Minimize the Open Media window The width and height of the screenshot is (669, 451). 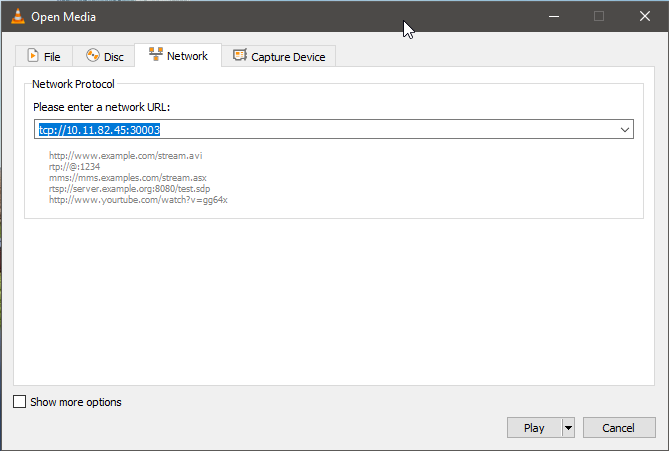(554, 16)
